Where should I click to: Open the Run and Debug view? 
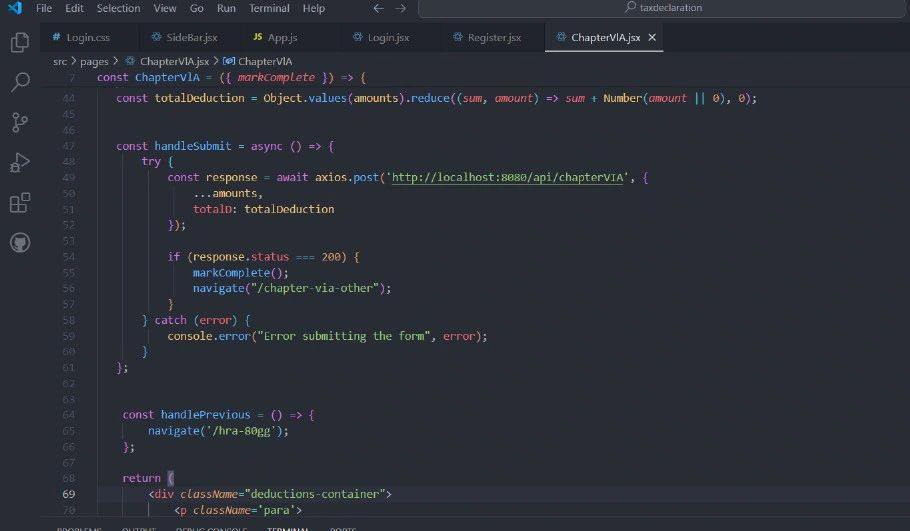click(19, 163)
